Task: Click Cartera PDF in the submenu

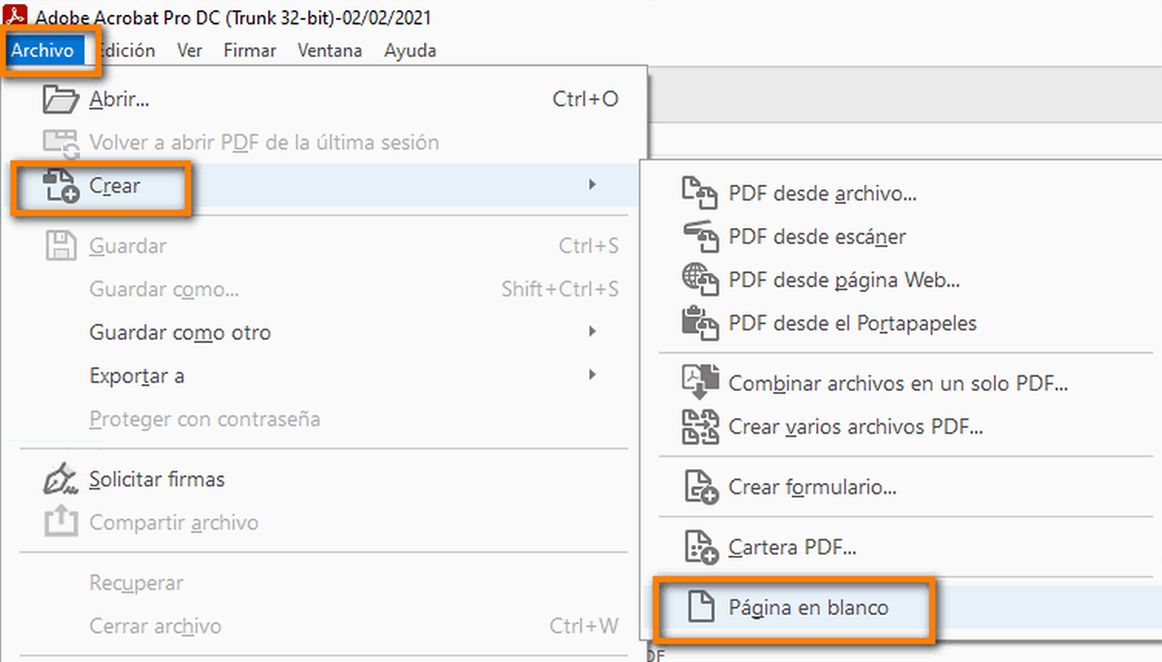Action: click(x=791, y=547)
